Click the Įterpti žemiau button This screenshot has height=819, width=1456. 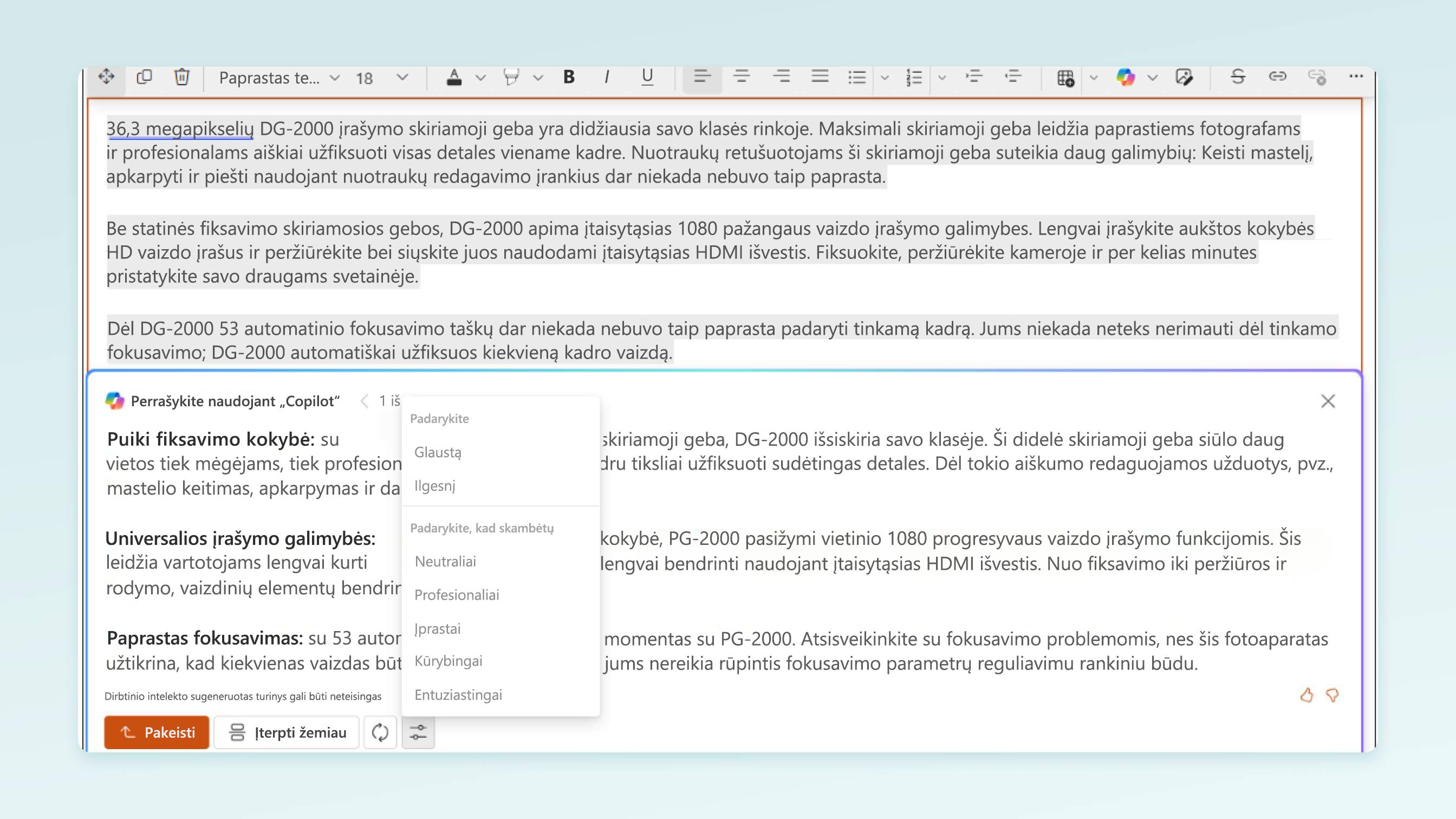(287, 732)
